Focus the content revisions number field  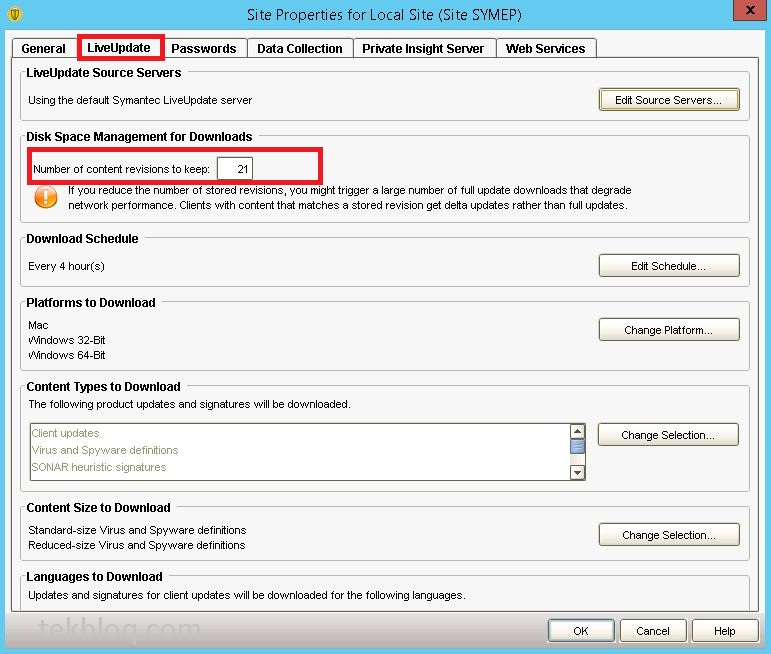(x=235, y=169)
